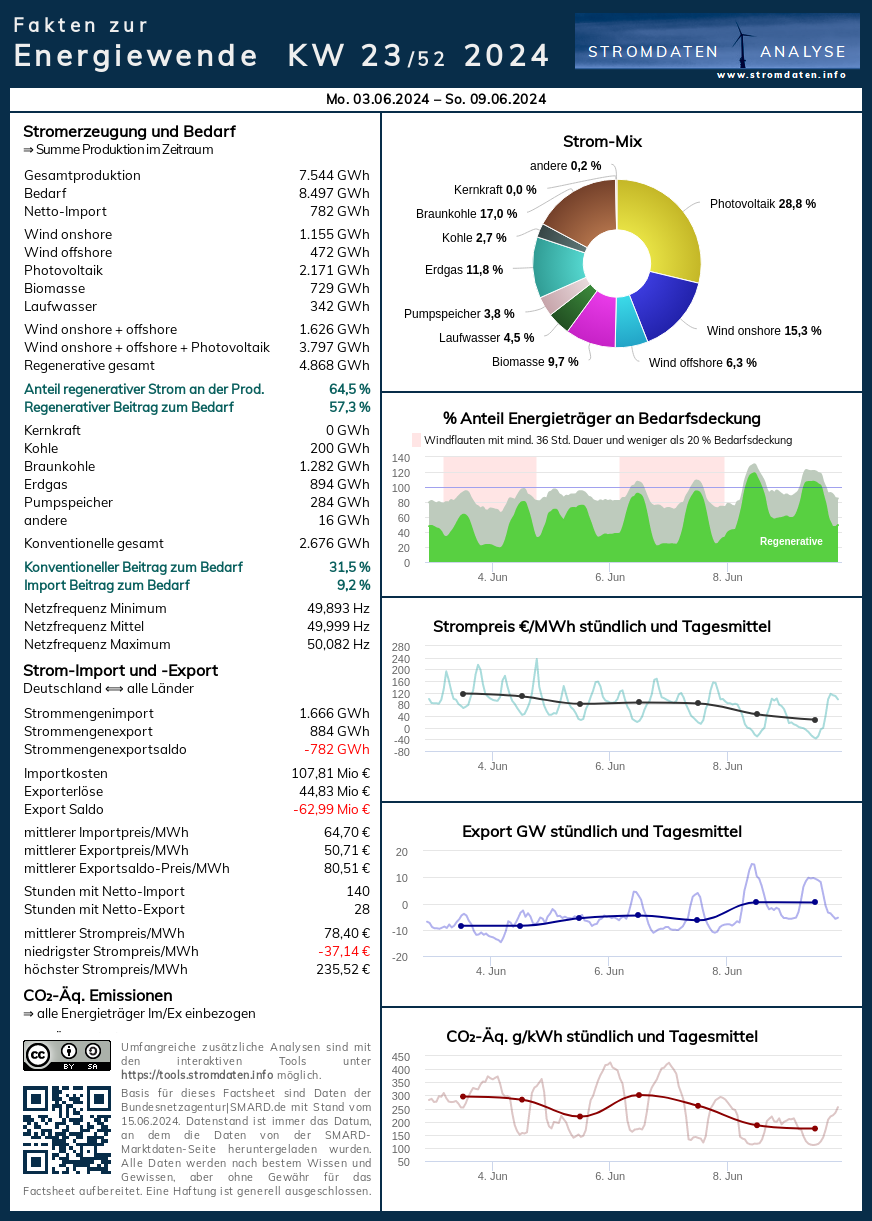Click the Strom-Mix chart title
This screenshot has width=872, height=1221.
click(x=602, y=142)
